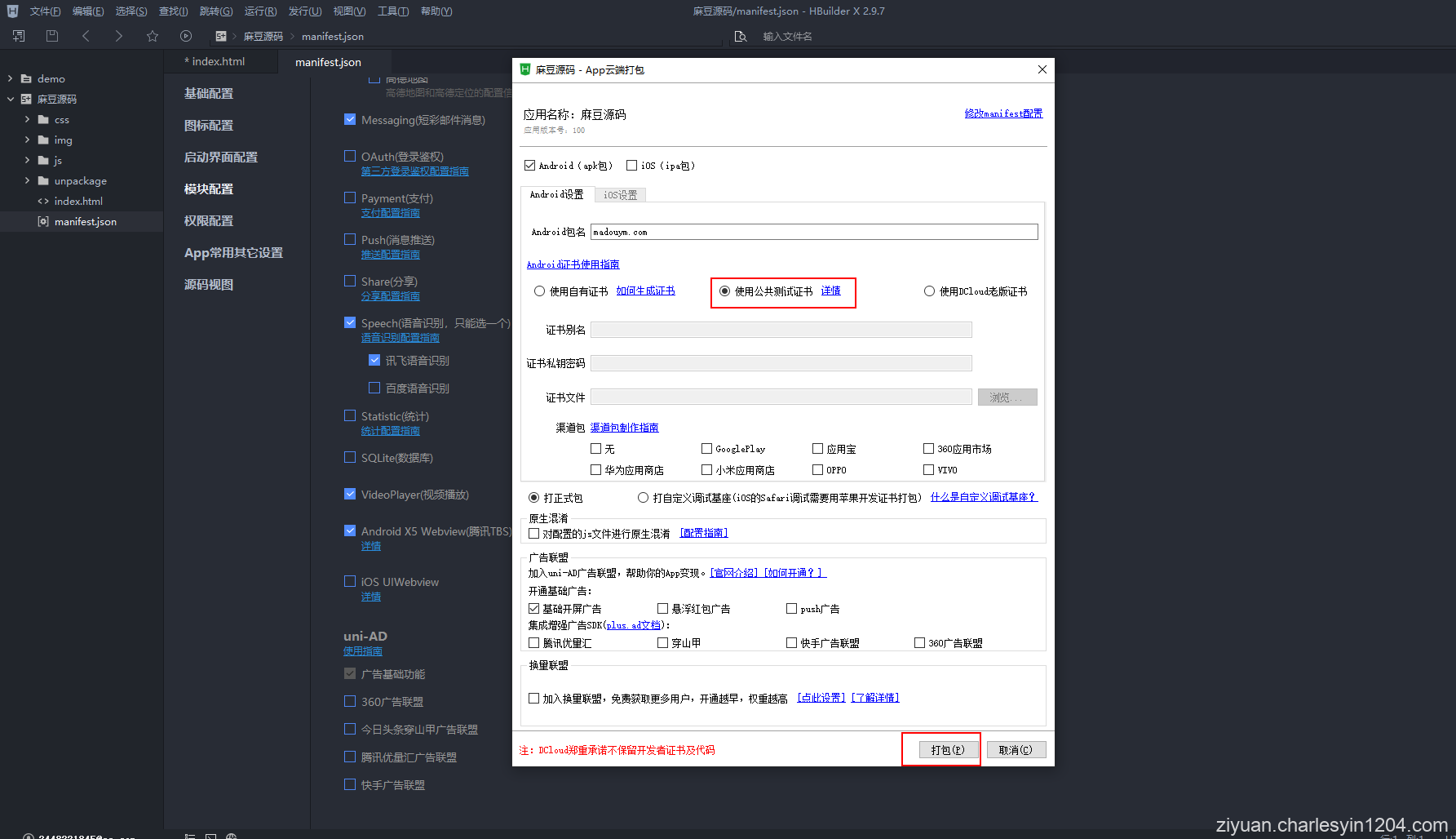Viewport: 1456px width, 839px height.
Task: Open the 修改manifest配置 link
Action: click(x=1002, y=113)
